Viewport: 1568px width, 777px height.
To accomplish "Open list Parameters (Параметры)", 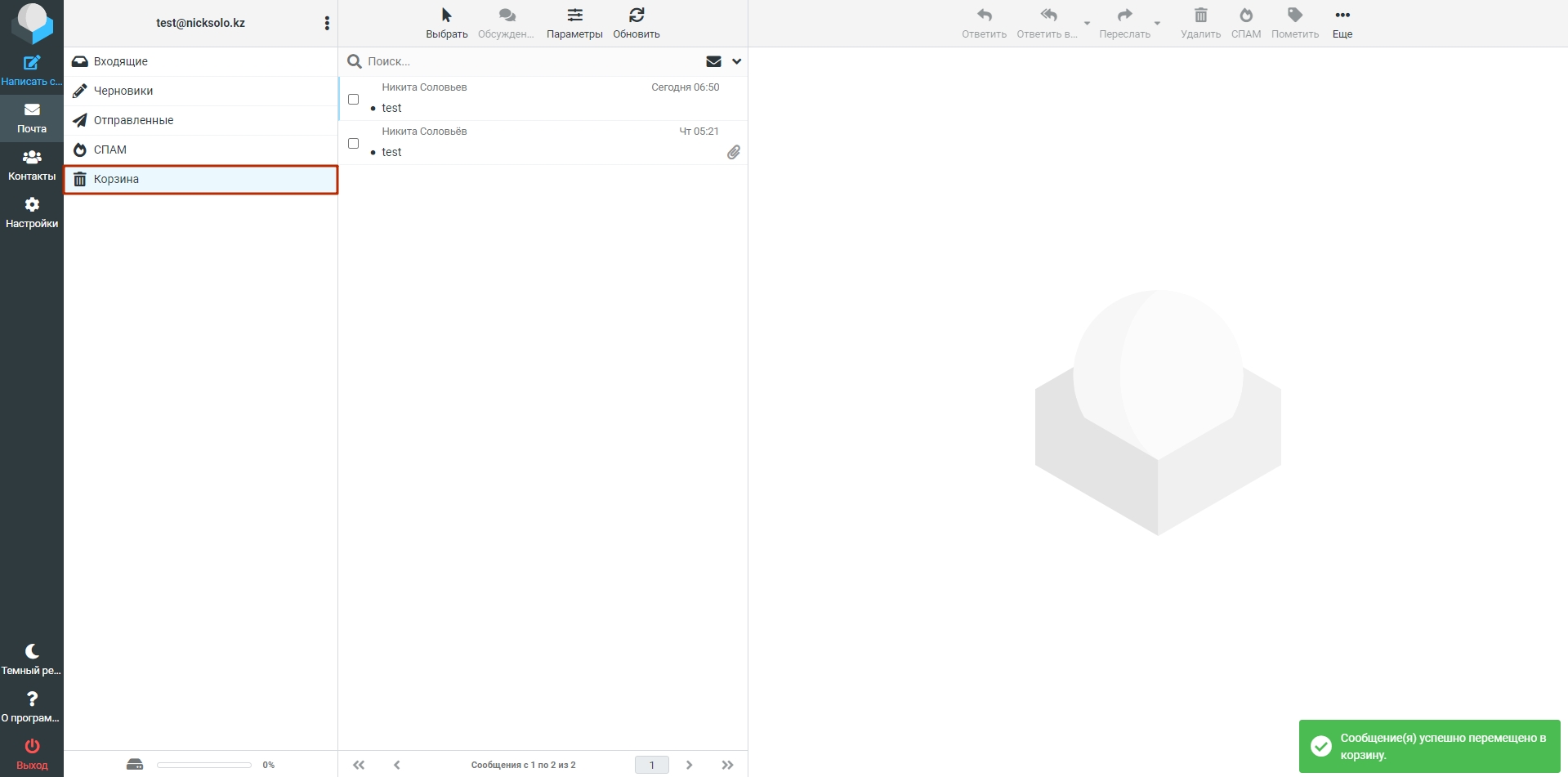I will [x=574, y=23].
